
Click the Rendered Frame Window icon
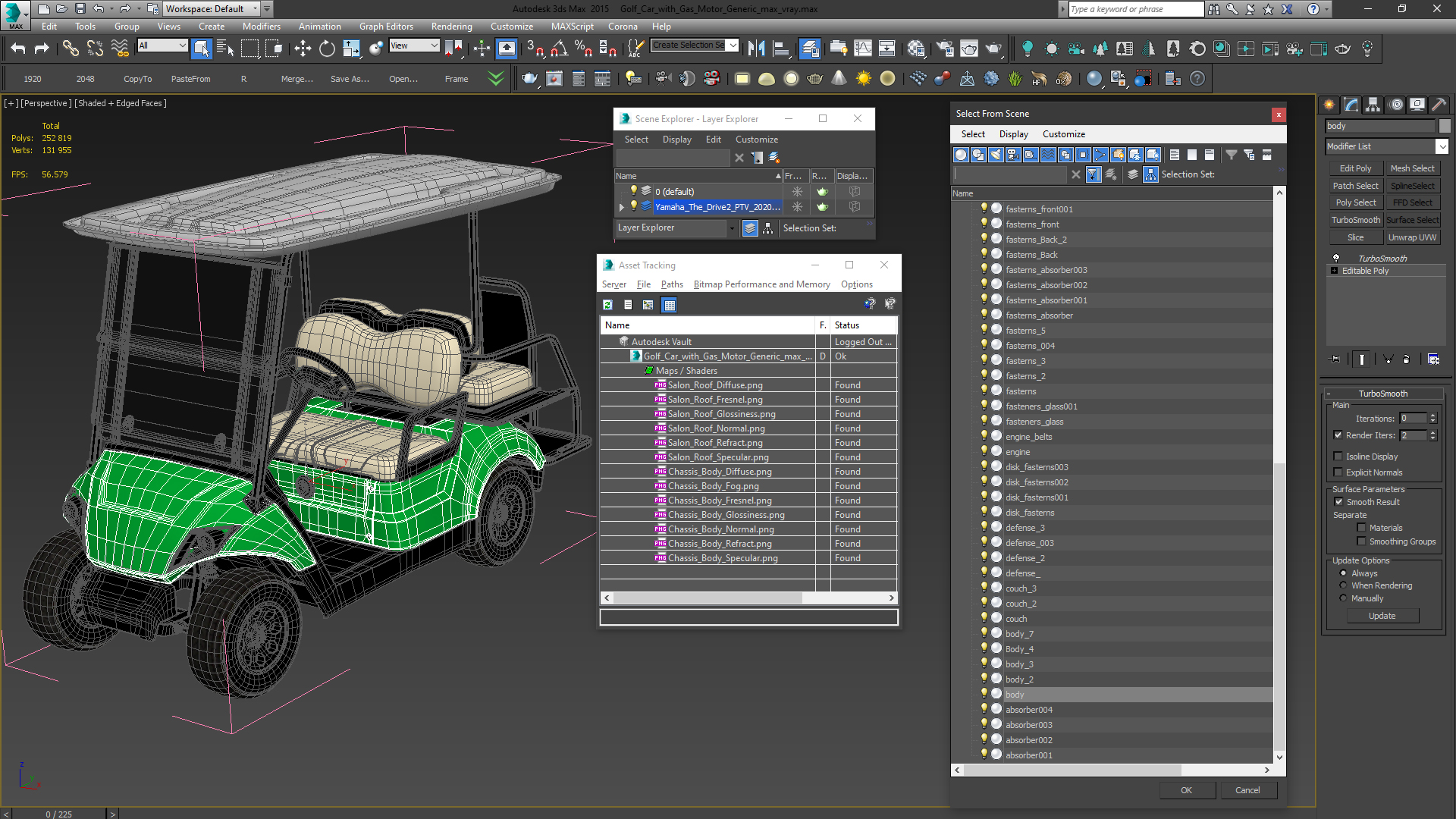coord(969,49)
